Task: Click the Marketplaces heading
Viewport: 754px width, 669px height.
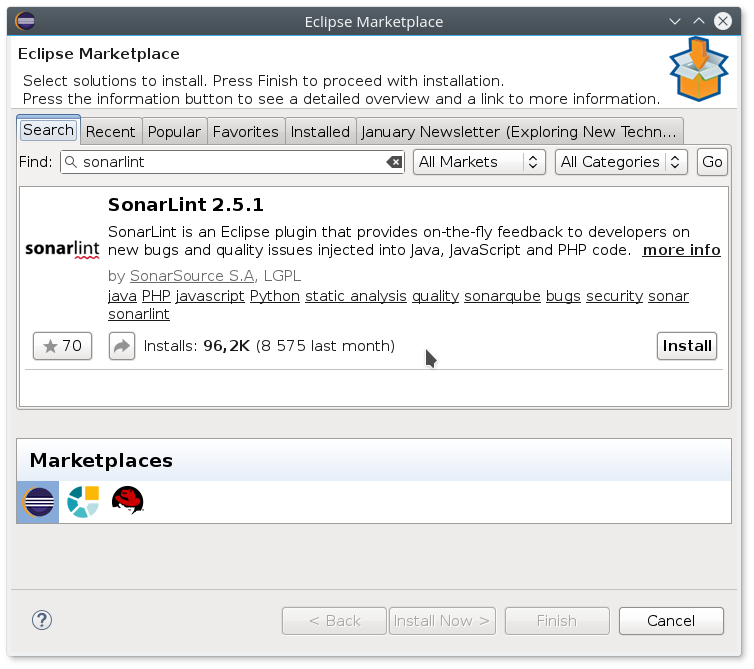Action: (101, 461)
